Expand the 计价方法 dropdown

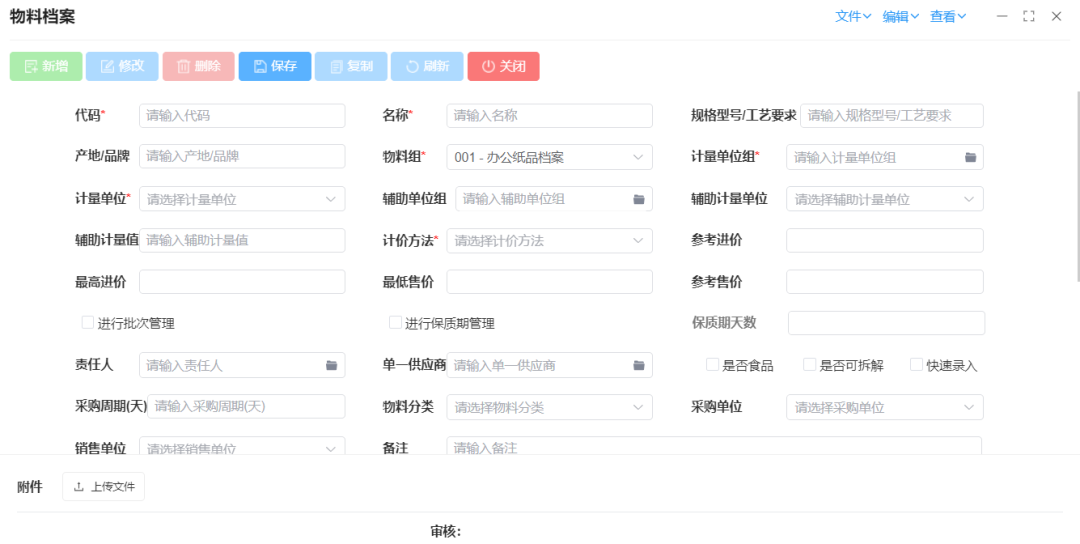click(550, 240)
